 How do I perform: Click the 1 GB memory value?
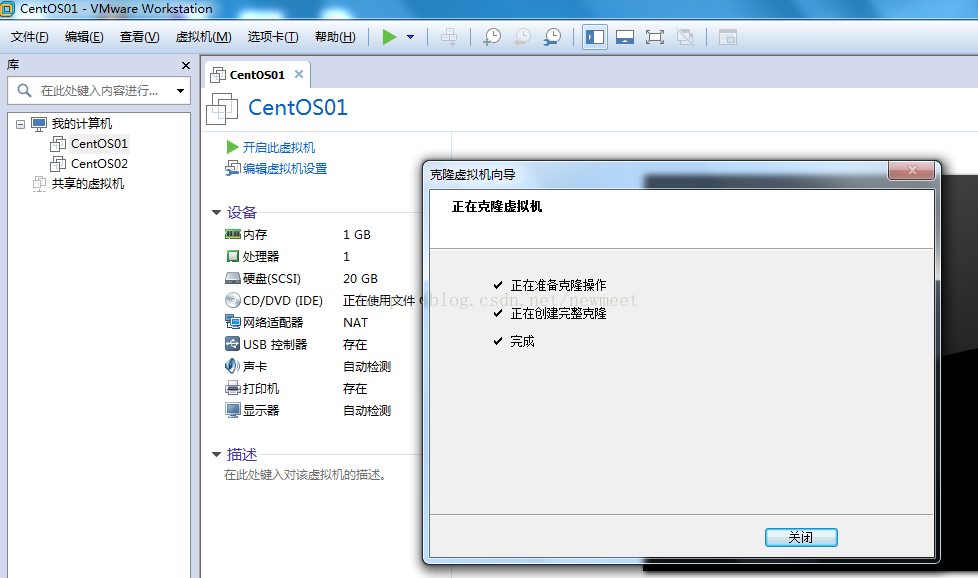357,235
